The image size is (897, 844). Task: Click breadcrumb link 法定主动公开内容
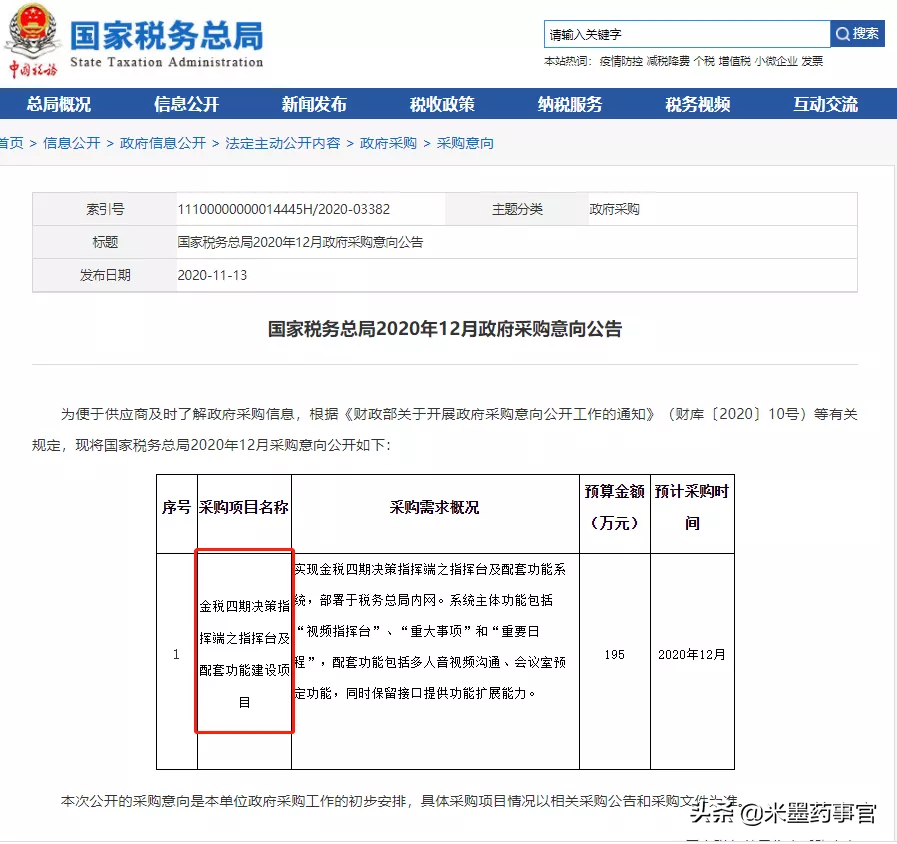[283, 143]
